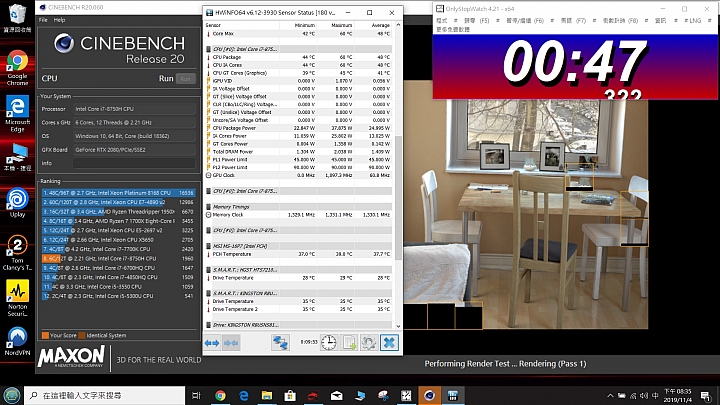Open network status icon in system tray
The height and width of the screenshot is (405, 720).
tap(633, 395)
